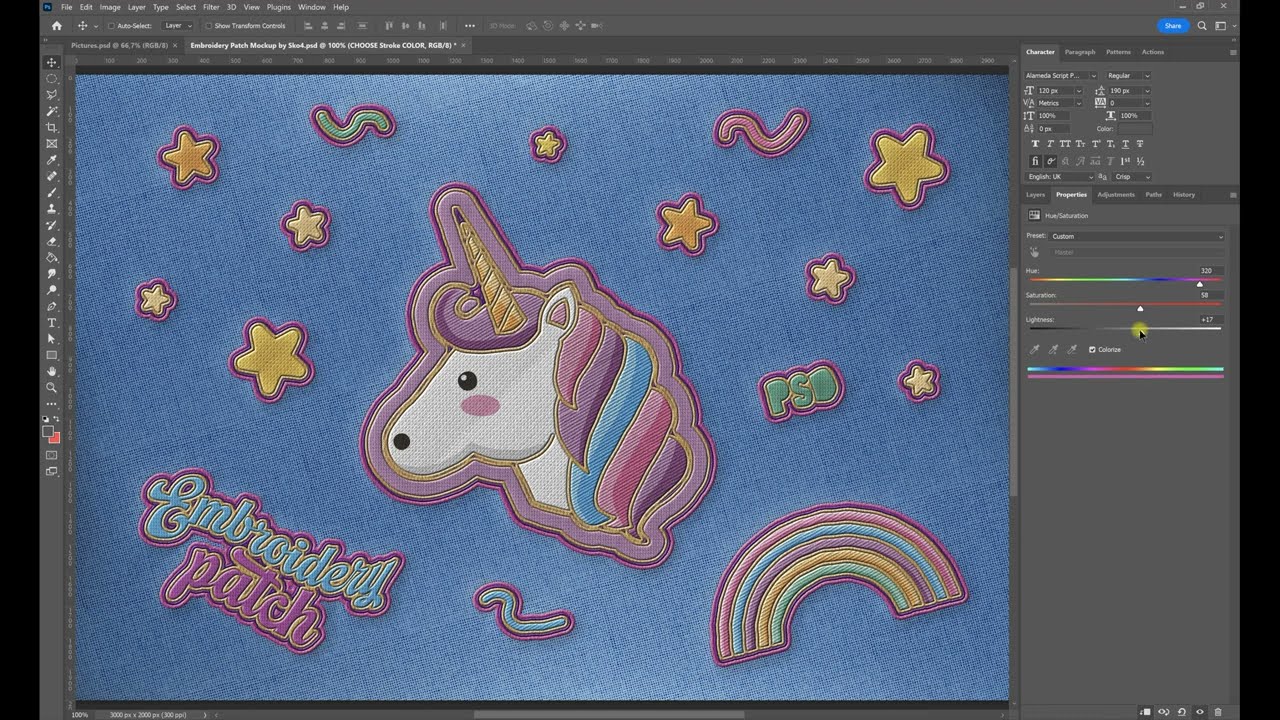Open the Filter menu
The width and height of the screenshot is (1280, 720).
click(x=211, y=7)
